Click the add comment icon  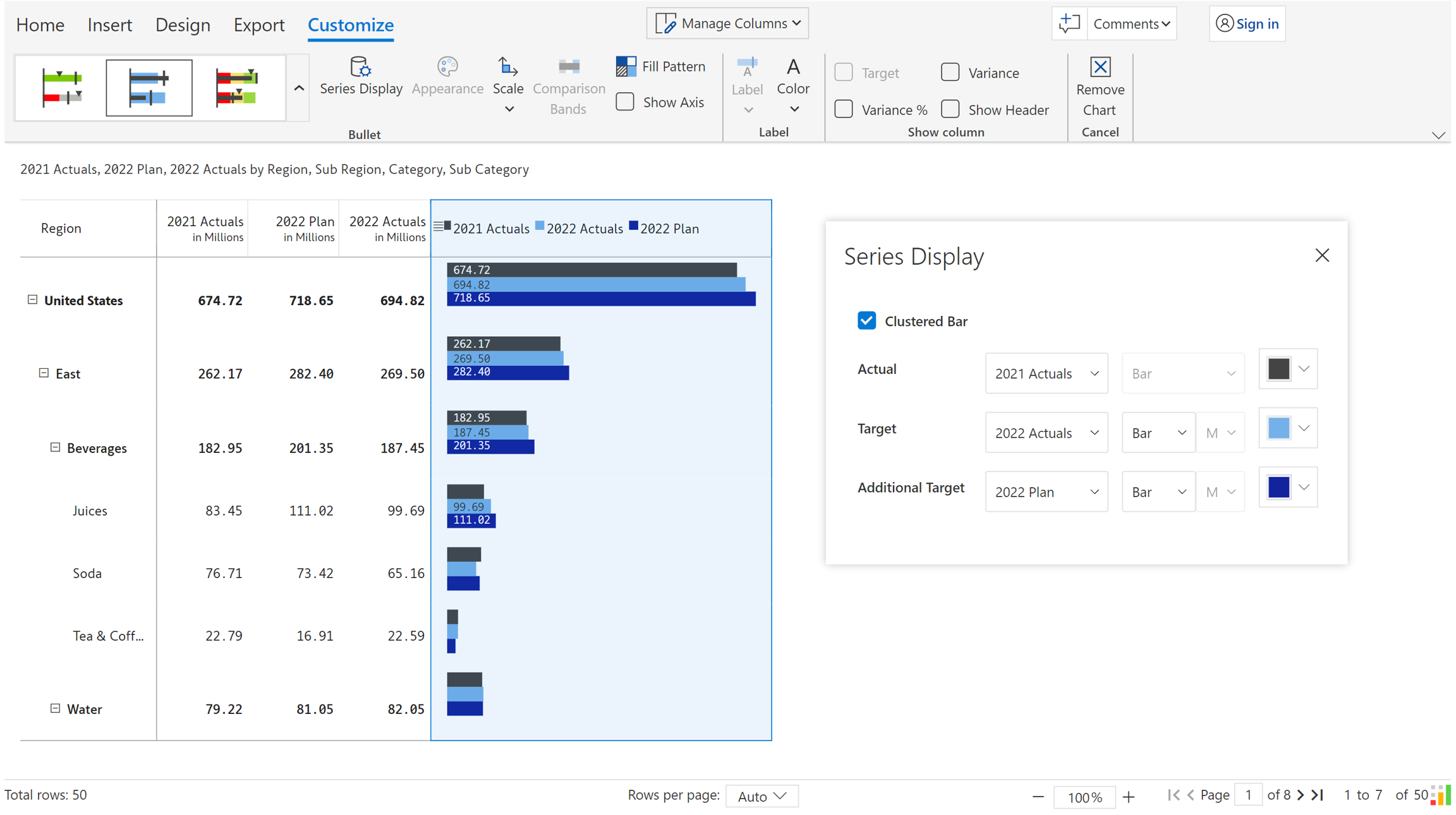click(1069, 24)
